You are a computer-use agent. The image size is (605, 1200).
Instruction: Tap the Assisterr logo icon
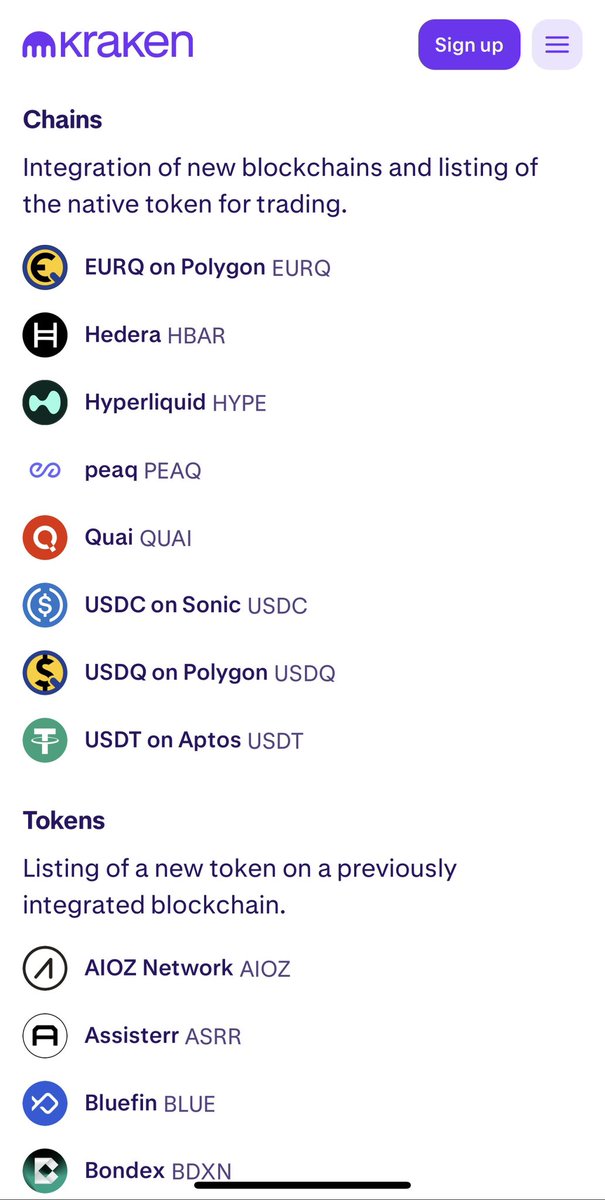point(45,1036)
